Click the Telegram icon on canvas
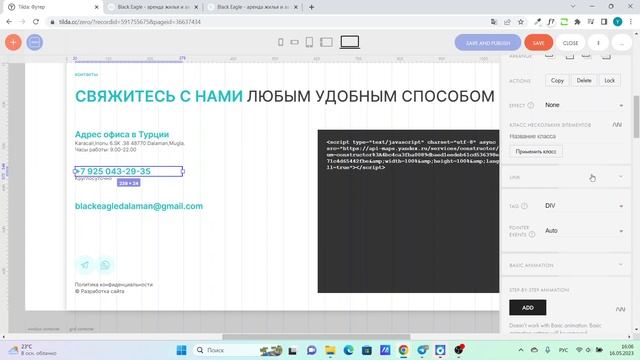 point(84,265)
